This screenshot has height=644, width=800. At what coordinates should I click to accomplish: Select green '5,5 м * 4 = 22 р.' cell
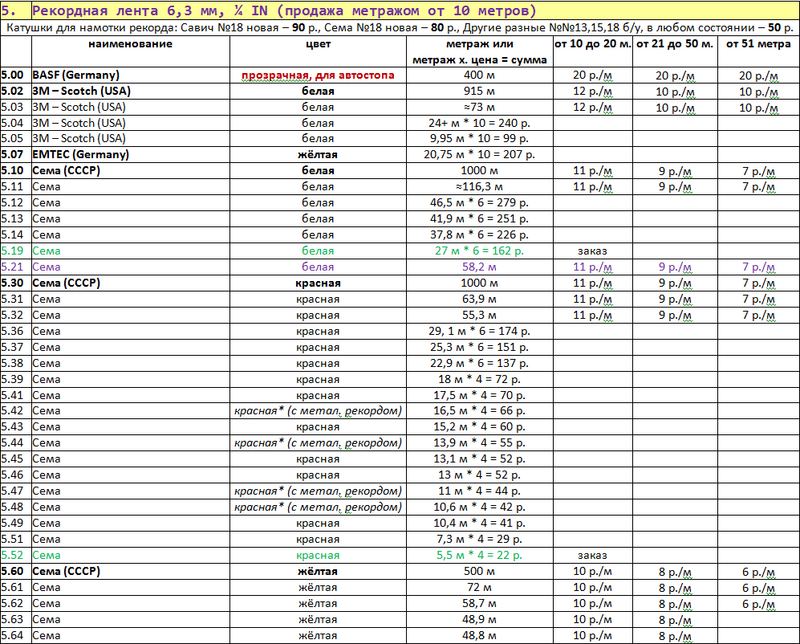[480, 555]
